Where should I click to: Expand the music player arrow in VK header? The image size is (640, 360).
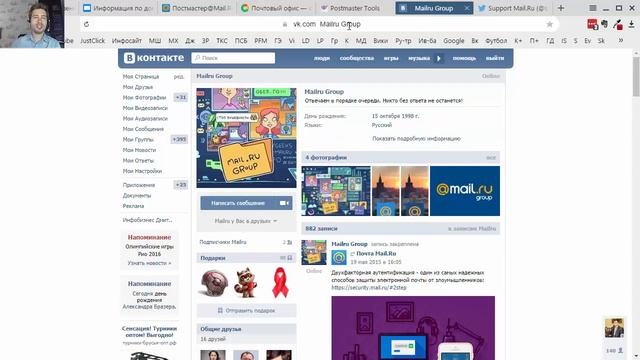(439, 58)
